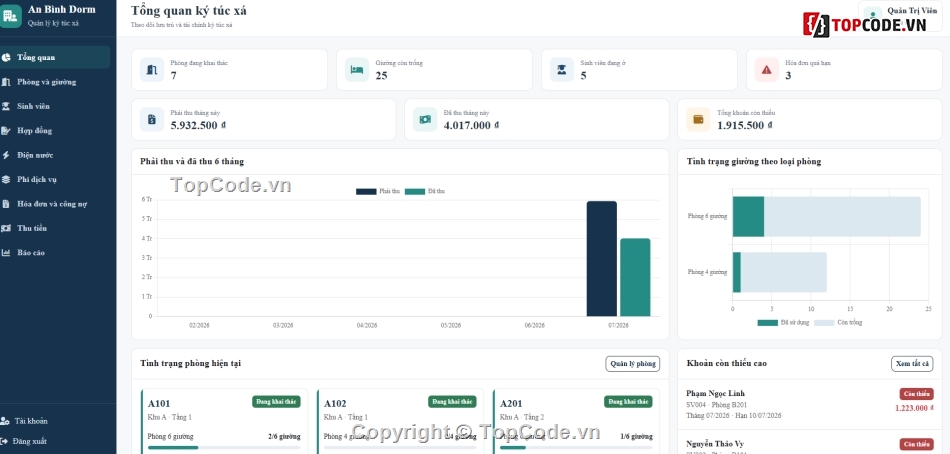The image size is (950, 454).
Task: Click the Phòng và giường building icon
Action: click(6, 82)
